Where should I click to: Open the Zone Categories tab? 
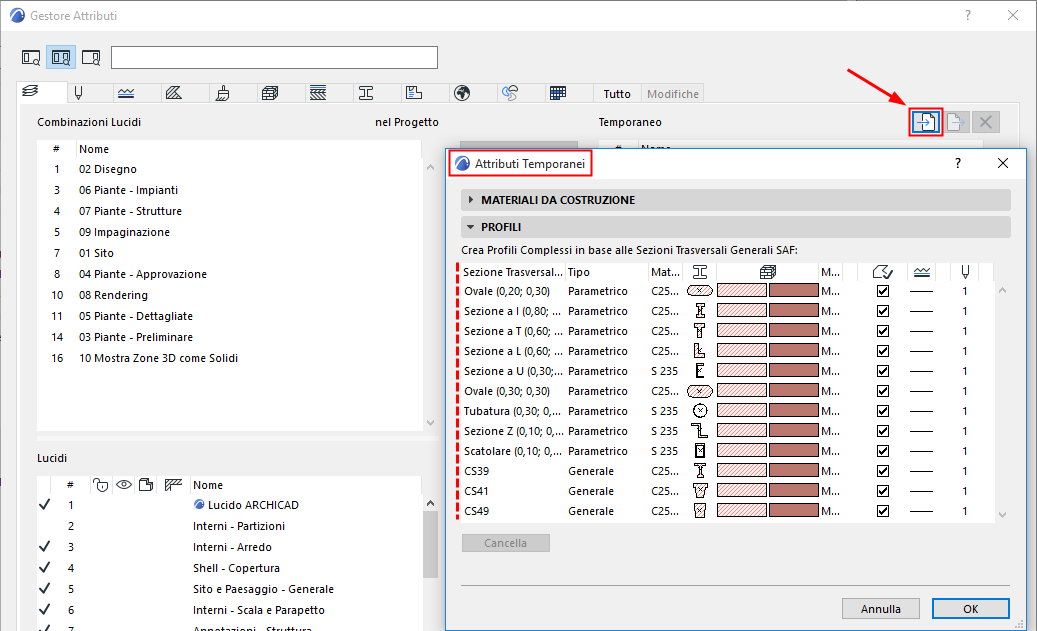[x=414, y=93]
